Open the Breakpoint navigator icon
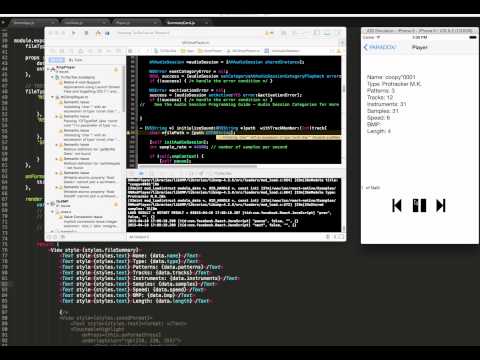Viewport: 480px width, 360px height. [x=109, y=51]
